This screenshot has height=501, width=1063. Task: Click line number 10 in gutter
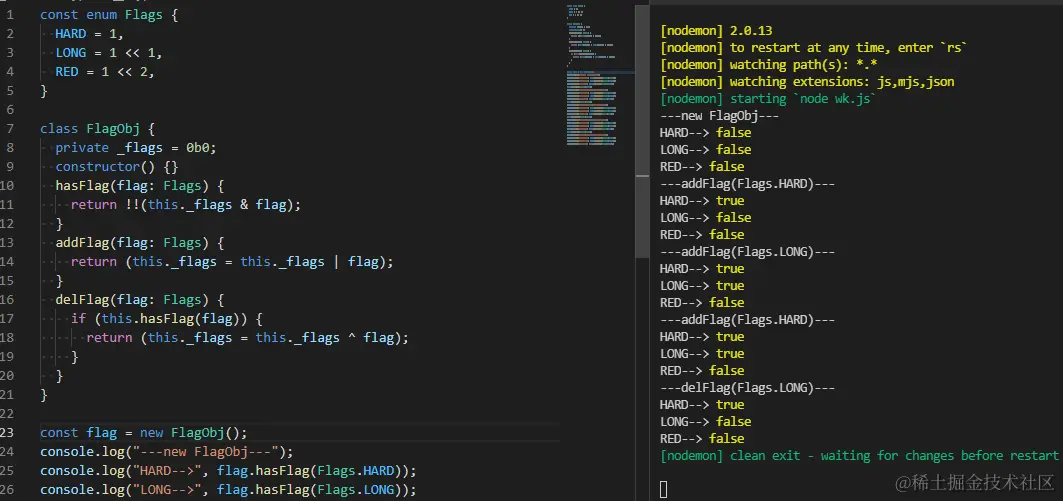click(x=7, y=185)
